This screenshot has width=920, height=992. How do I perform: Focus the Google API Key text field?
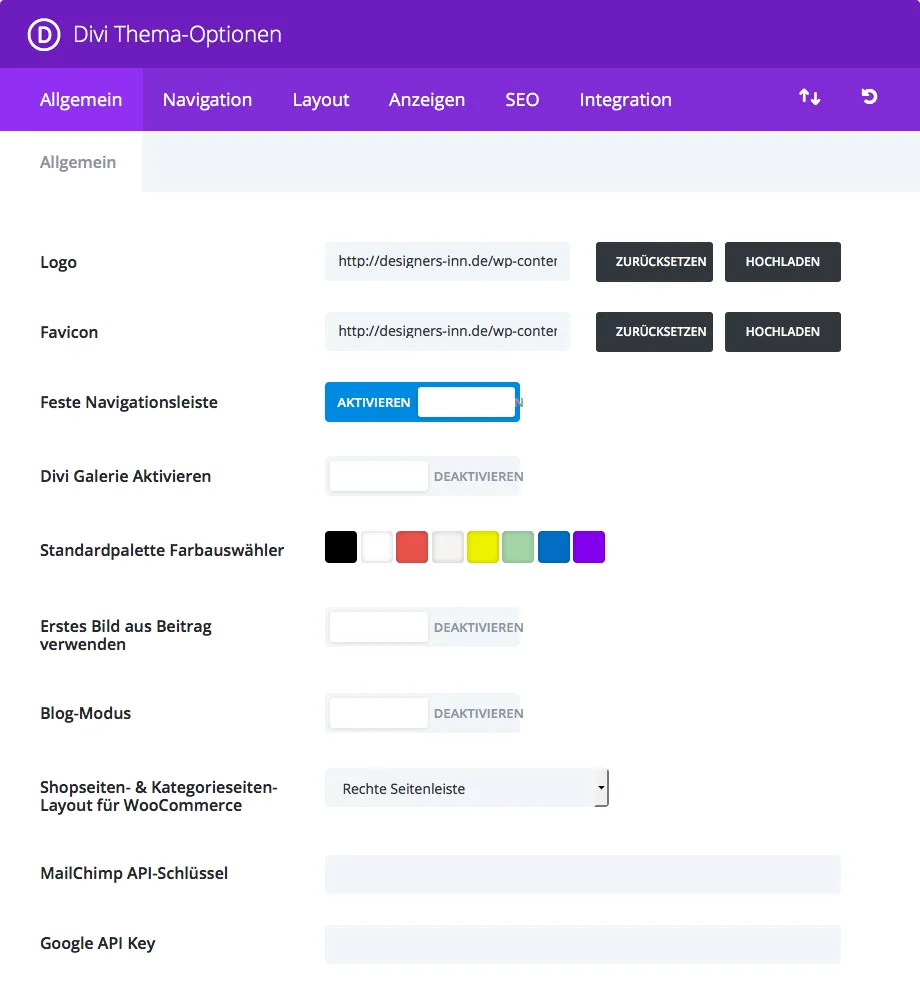coord(582,944)
